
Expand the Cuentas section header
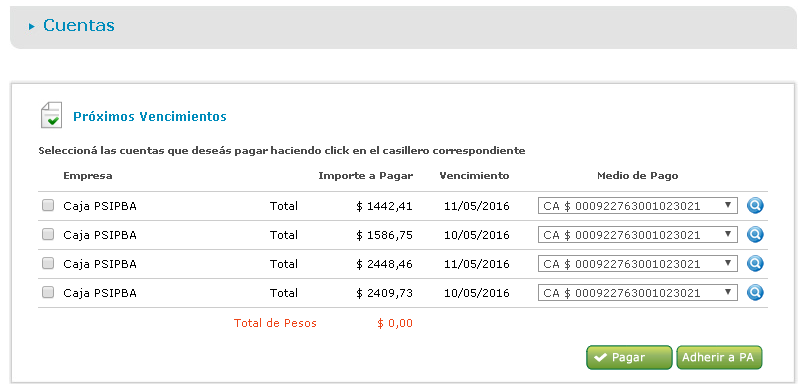pos(403,27)
